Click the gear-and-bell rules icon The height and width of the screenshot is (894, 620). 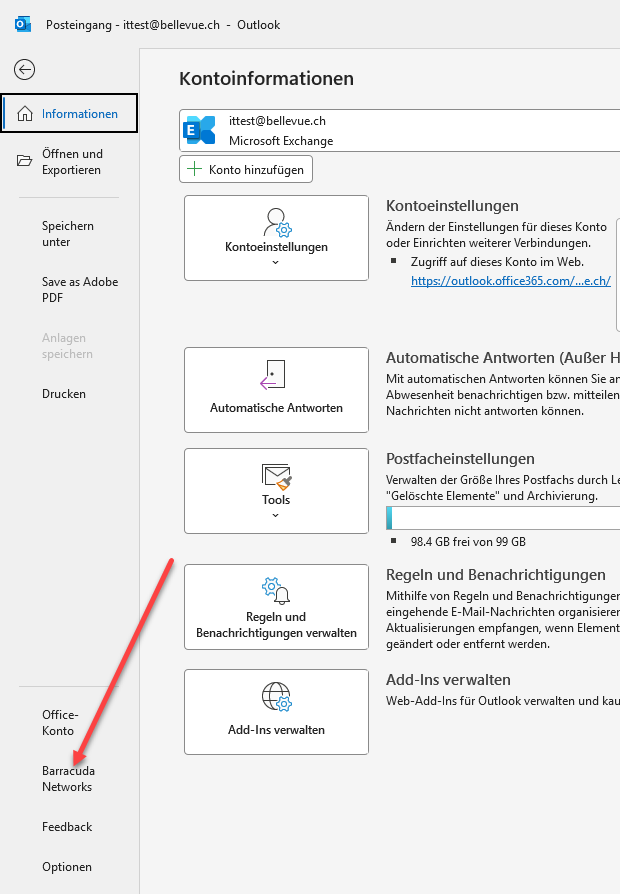276,591
